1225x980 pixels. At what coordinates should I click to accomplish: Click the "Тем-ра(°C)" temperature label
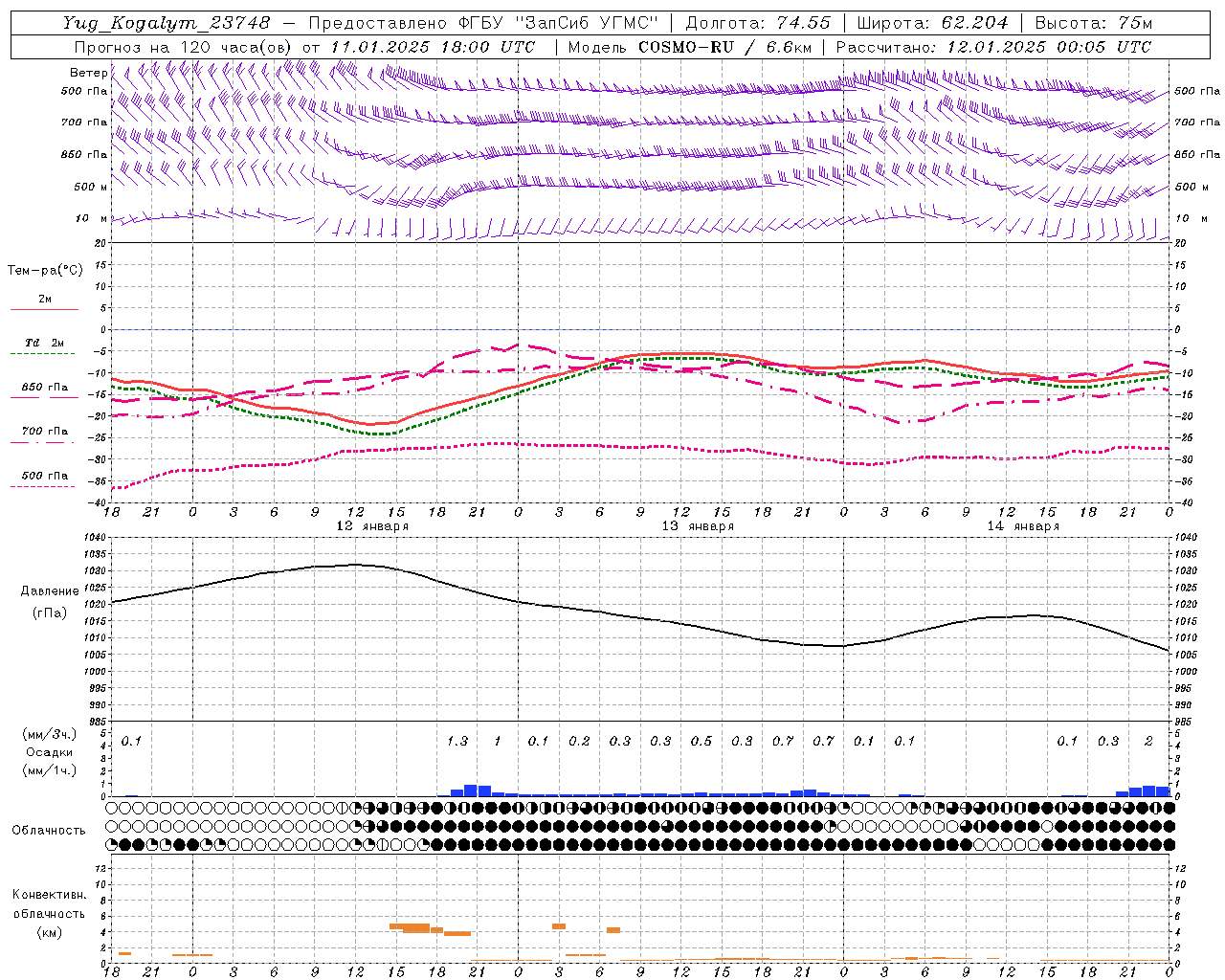(x=45, y=271)
